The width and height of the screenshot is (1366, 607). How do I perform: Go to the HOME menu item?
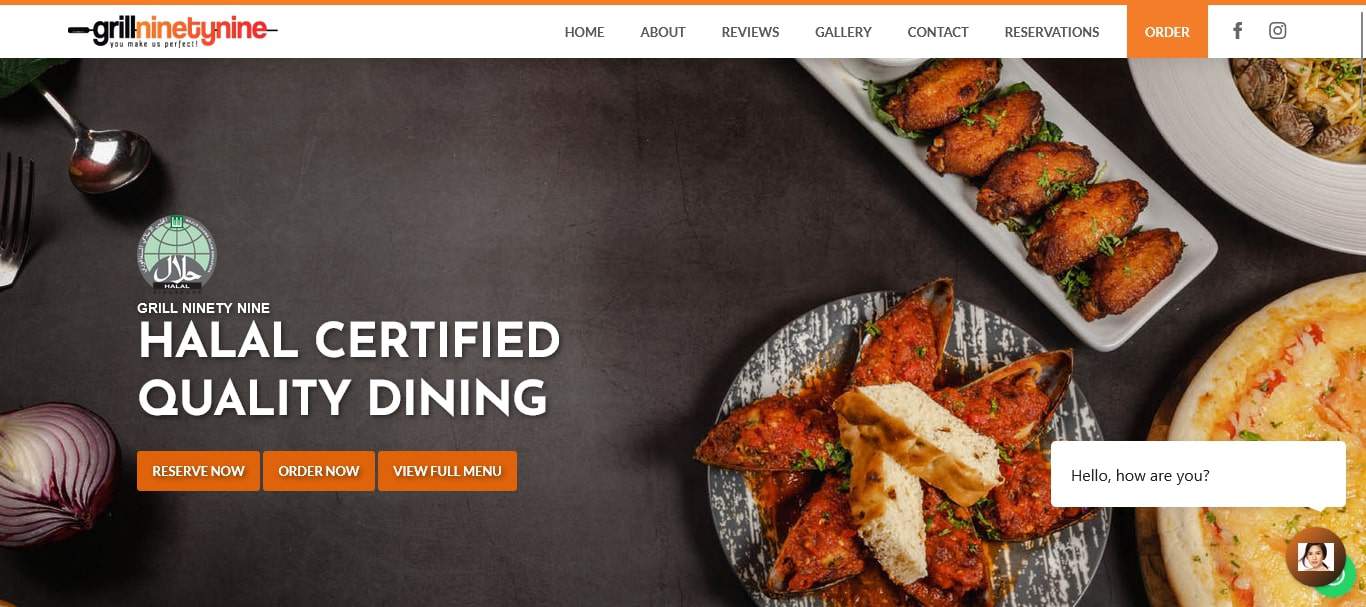[584, 32]
